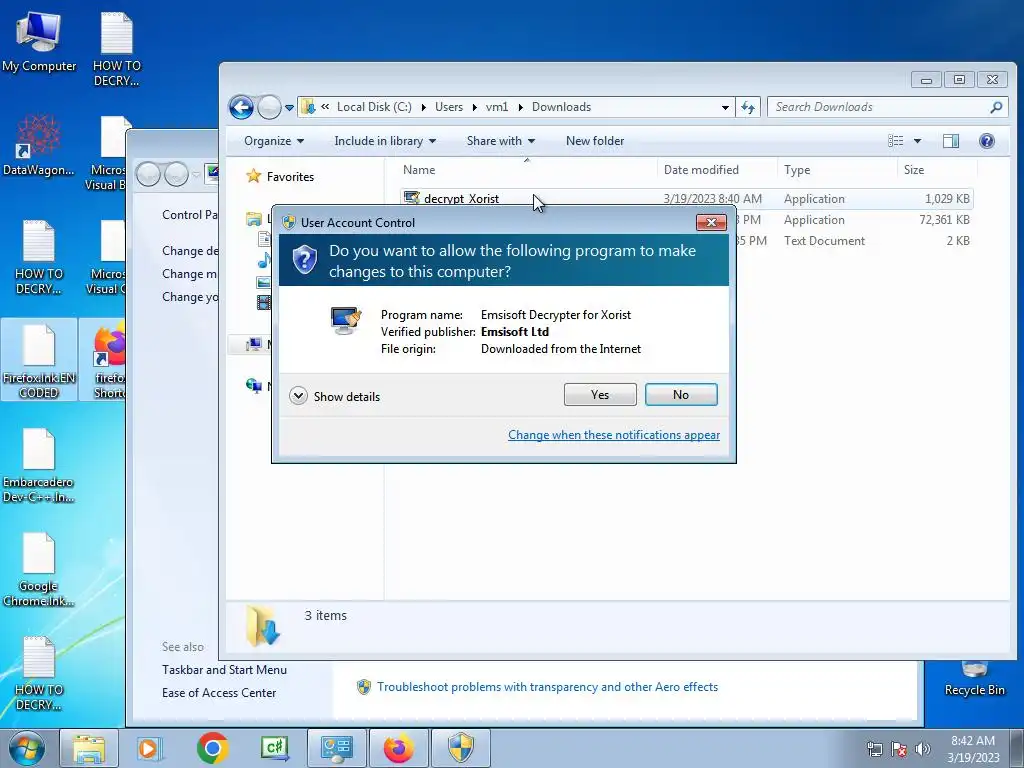Open Action Center flag tray icon

tap(899, 749)
